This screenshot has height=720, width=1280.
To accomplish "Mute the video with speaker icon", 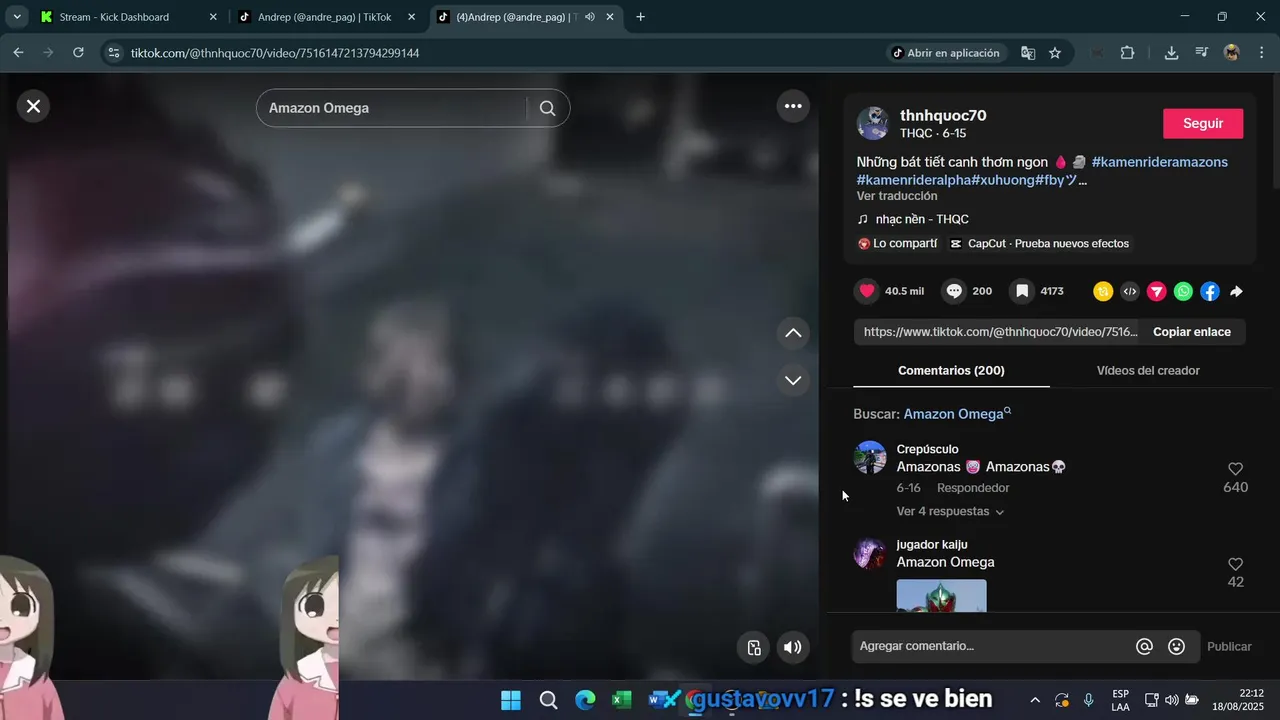I will (792, 647).
